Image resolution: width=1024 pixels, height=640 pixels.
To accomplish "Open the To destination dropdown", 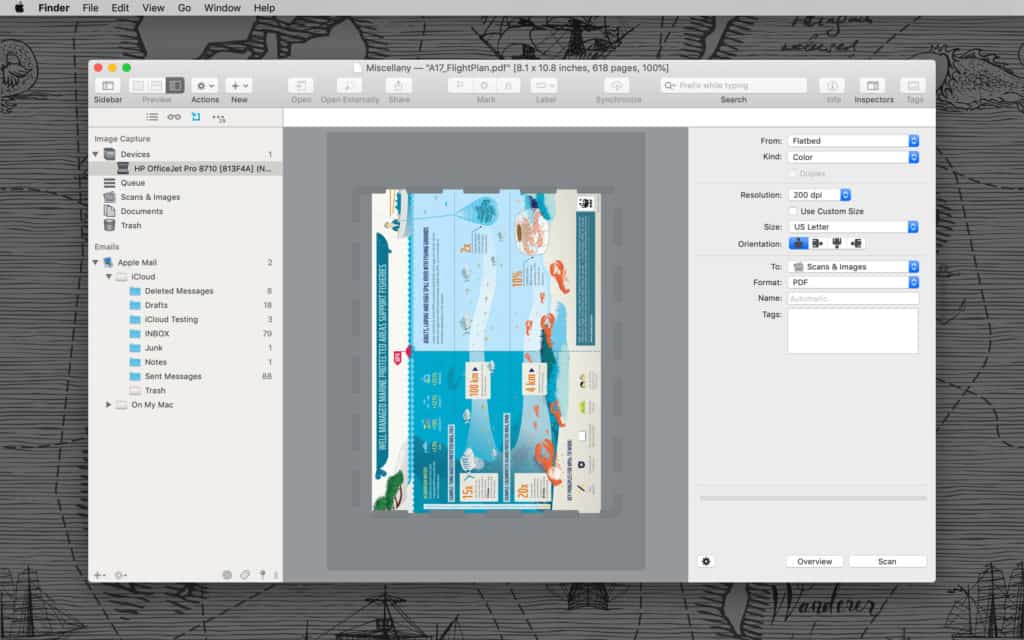I will click(854, 267).
